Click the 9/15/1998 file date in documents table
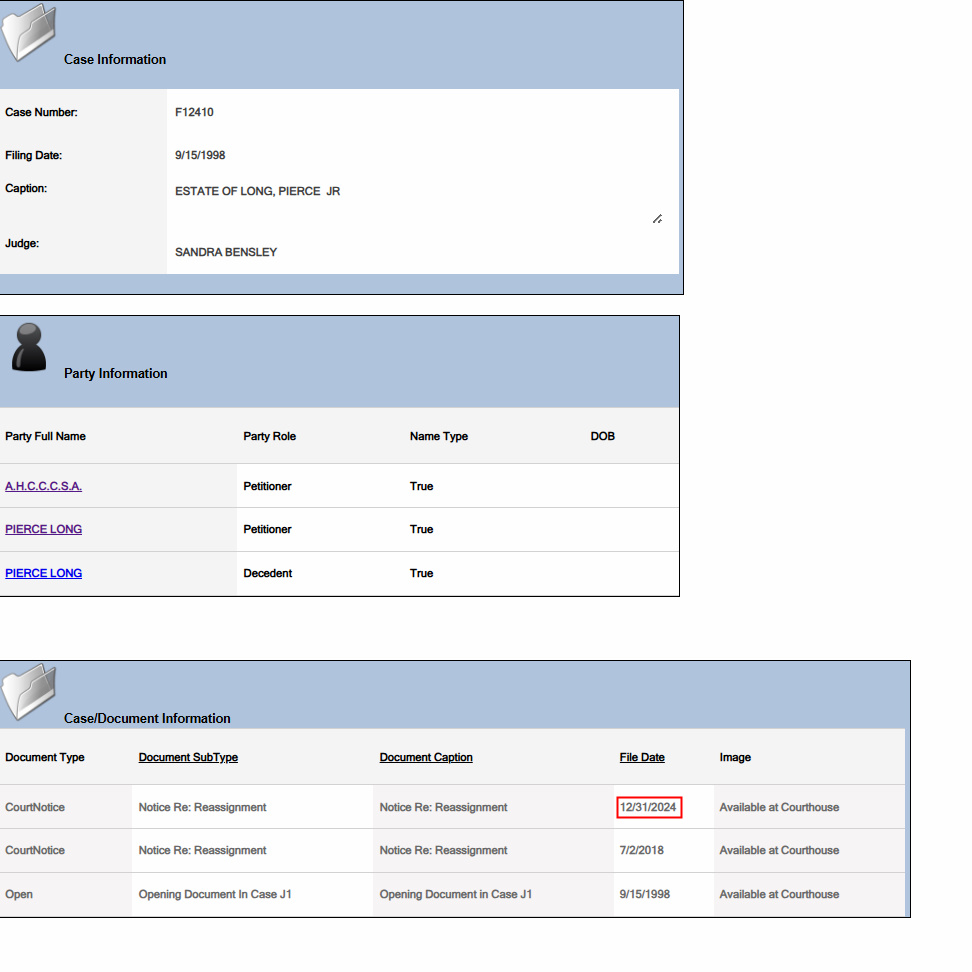 pos(645,895)
